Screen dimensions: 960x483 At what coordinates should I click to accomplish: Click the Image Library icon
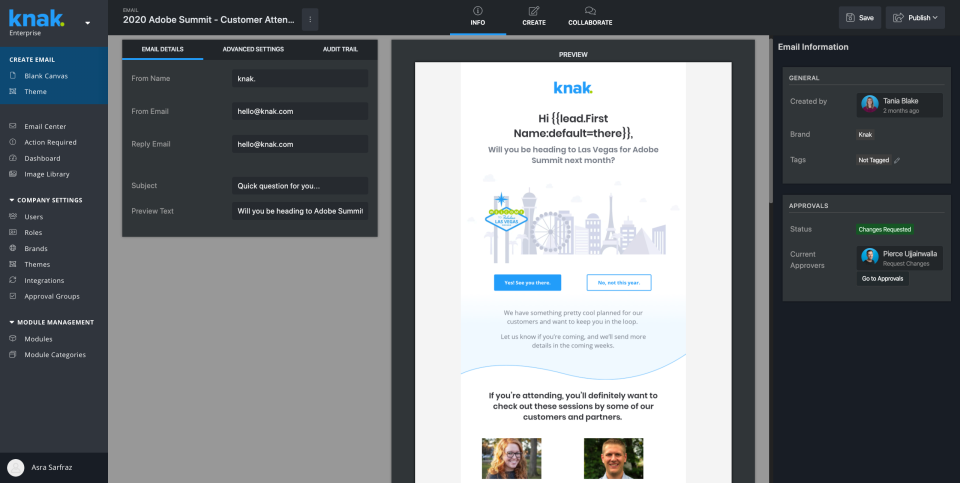(13, 174)
